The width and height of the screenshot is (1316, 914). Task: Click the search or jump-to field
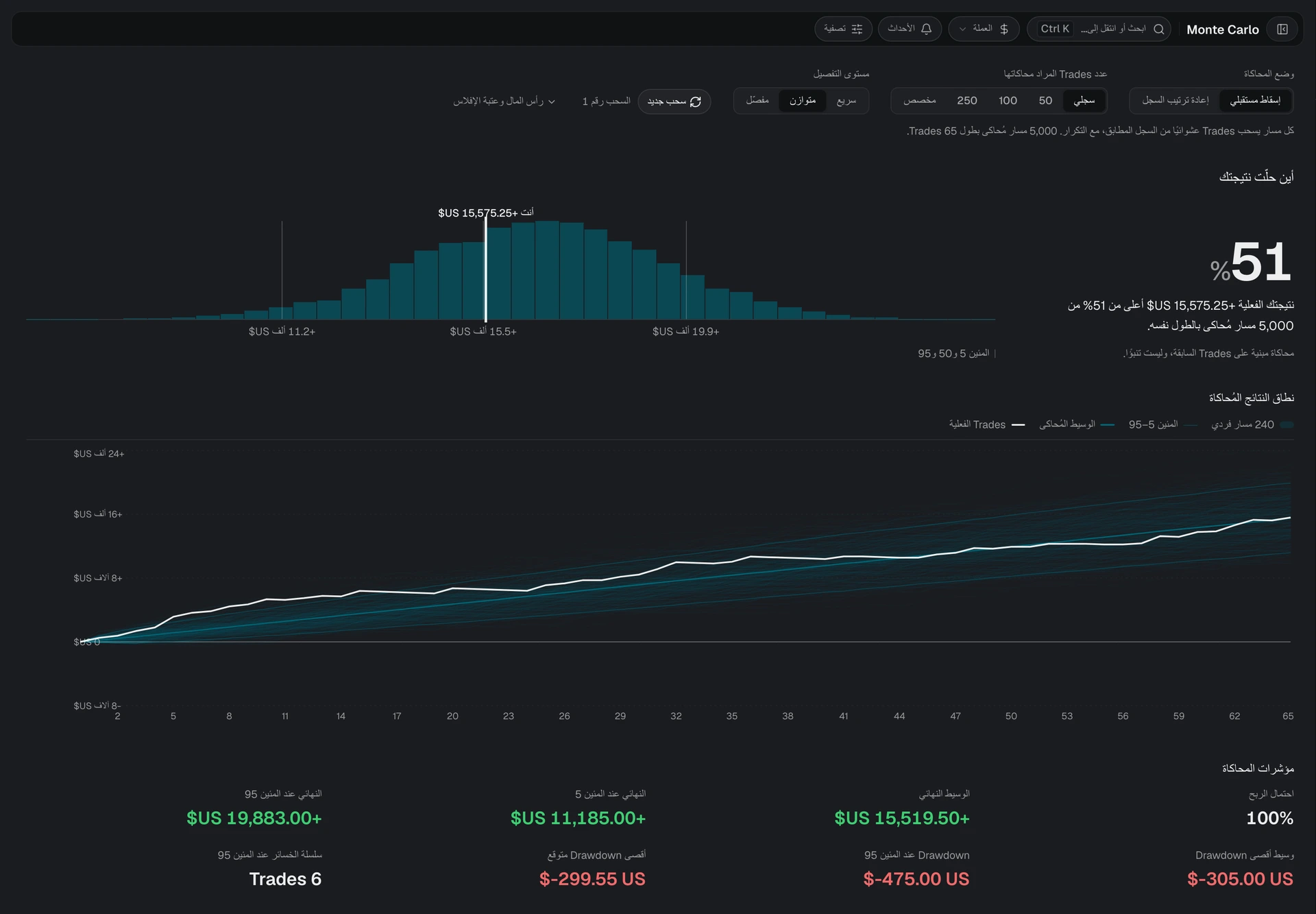tap(1099, 29)
